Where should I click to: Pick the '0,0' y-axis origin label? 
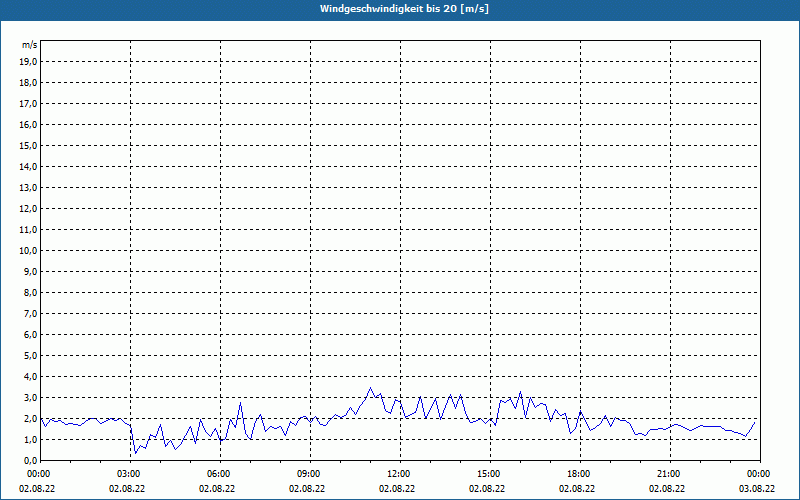(30, 461)
